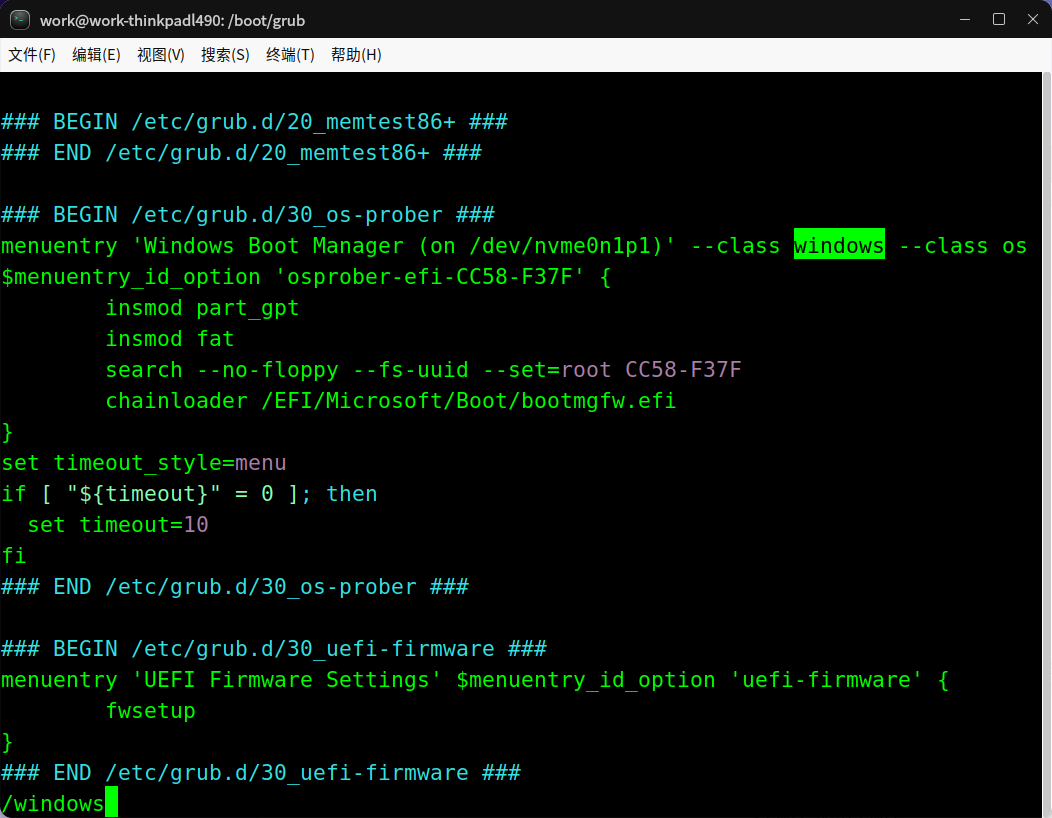Screen dimensions: 1052x818
Task: Click 'CC58-F37F' UUID on search line
Action: coord(683,369)
